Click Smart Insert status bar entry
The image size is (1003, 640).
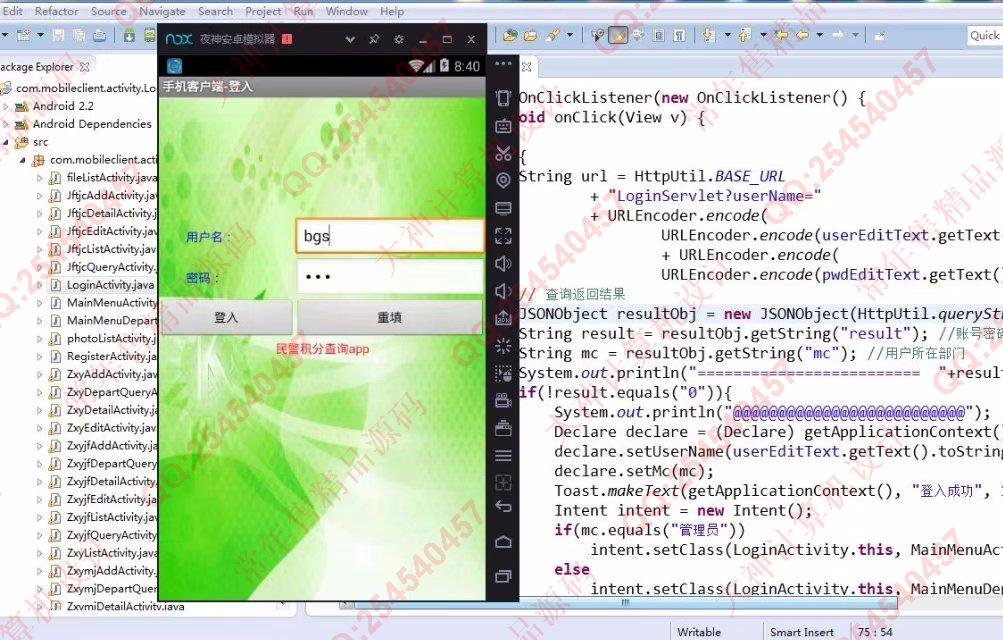(x=802, y=632)
